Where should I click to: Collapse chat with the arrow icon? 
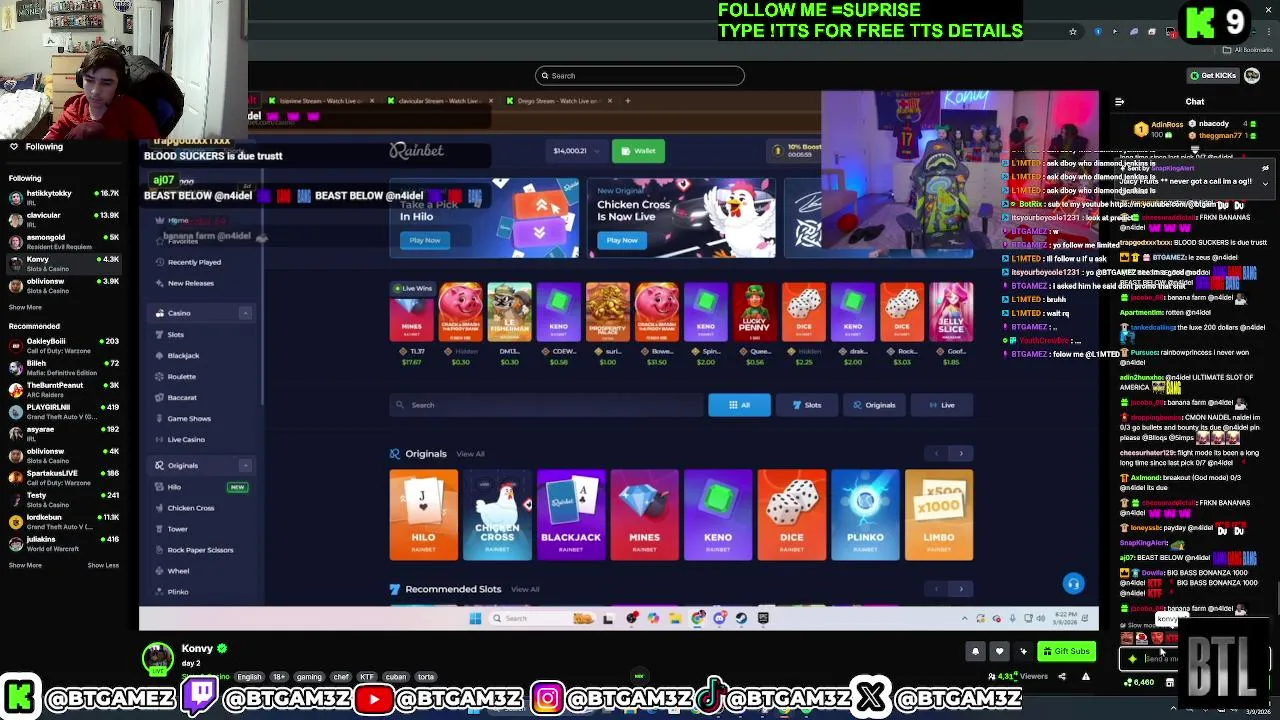click(x=1119, y=102)
